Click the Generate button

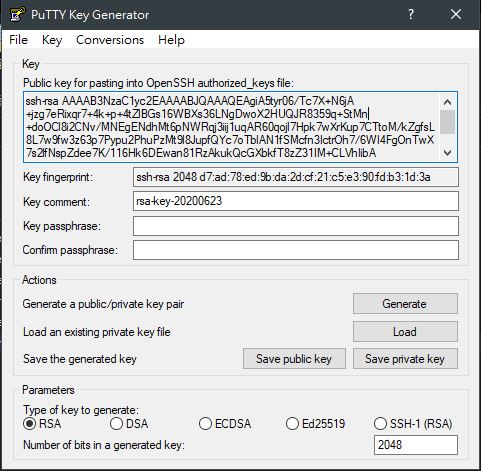point(405,304)
